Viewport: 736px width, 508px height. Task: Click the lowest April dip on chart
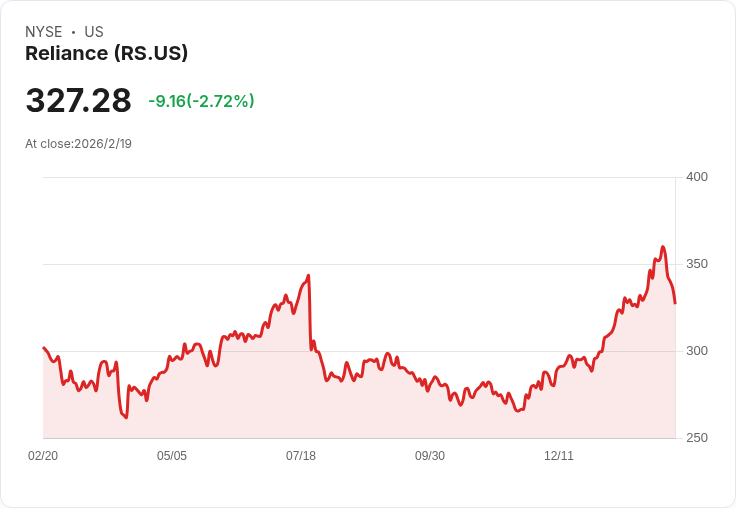[126, 417]
